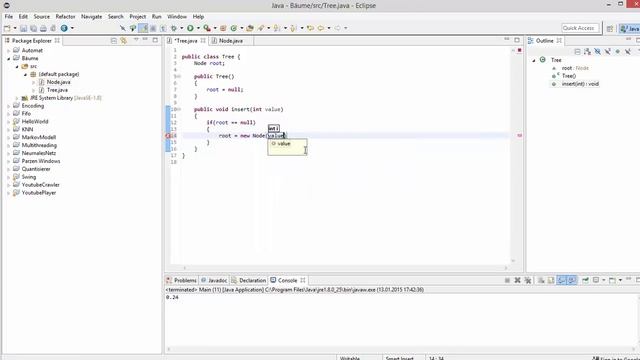Select the YoutubeCrawler project
The width and height of the screenshot is (640, 360).
click(x=40, y=184)
